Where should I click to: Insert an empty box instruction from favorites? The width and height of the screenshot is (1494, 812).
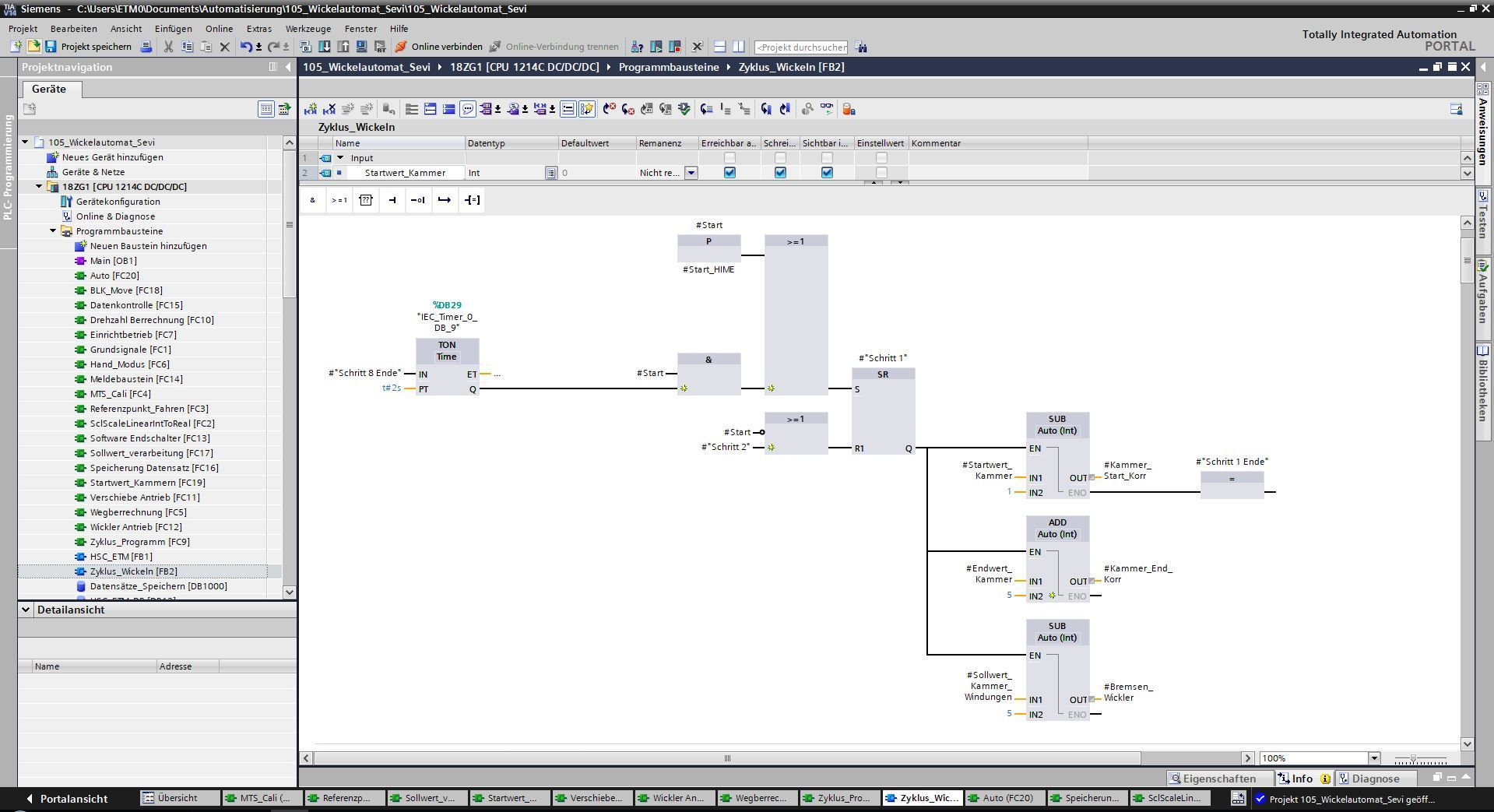[366, 200]
